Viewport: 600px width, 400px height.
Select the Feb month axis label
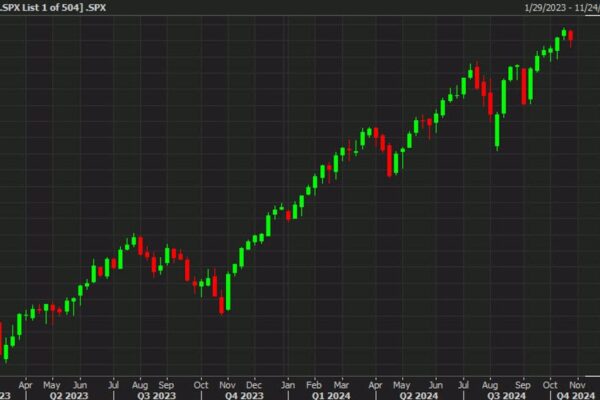click(314, 385)
